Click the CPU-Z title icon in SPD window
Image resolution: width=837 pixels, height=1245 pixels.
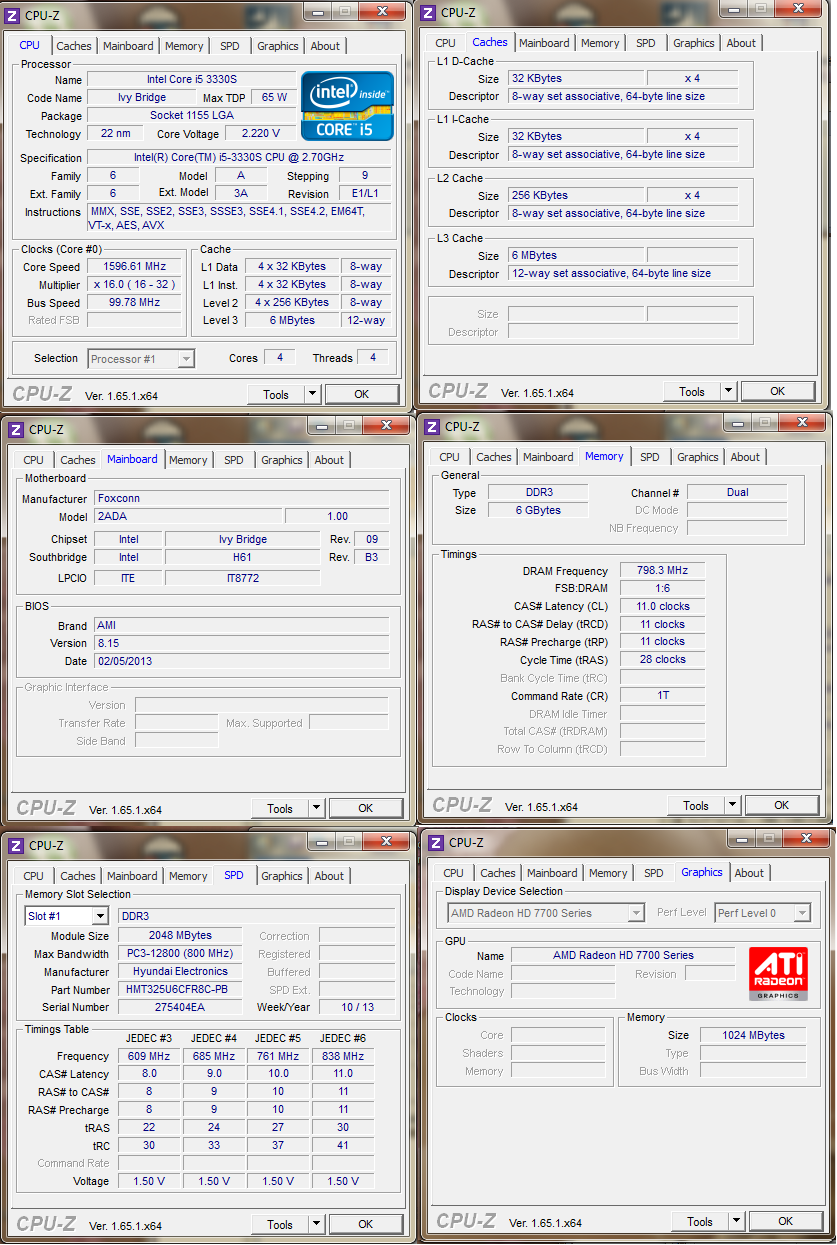[17, 845]
